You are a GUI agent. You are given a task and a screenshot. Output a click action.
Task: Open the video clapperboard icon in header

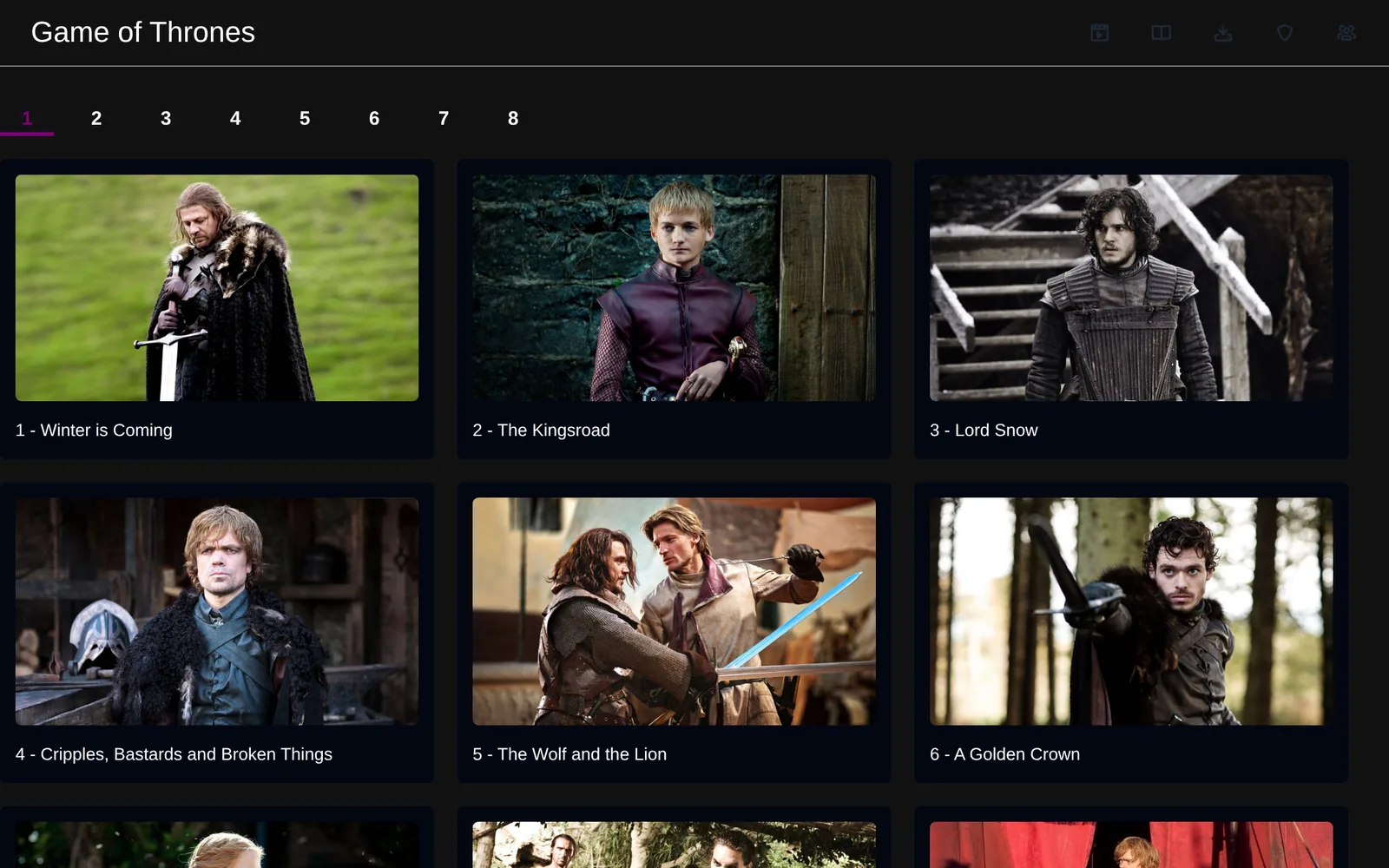pyautogui.click(x=1099, y=33)
